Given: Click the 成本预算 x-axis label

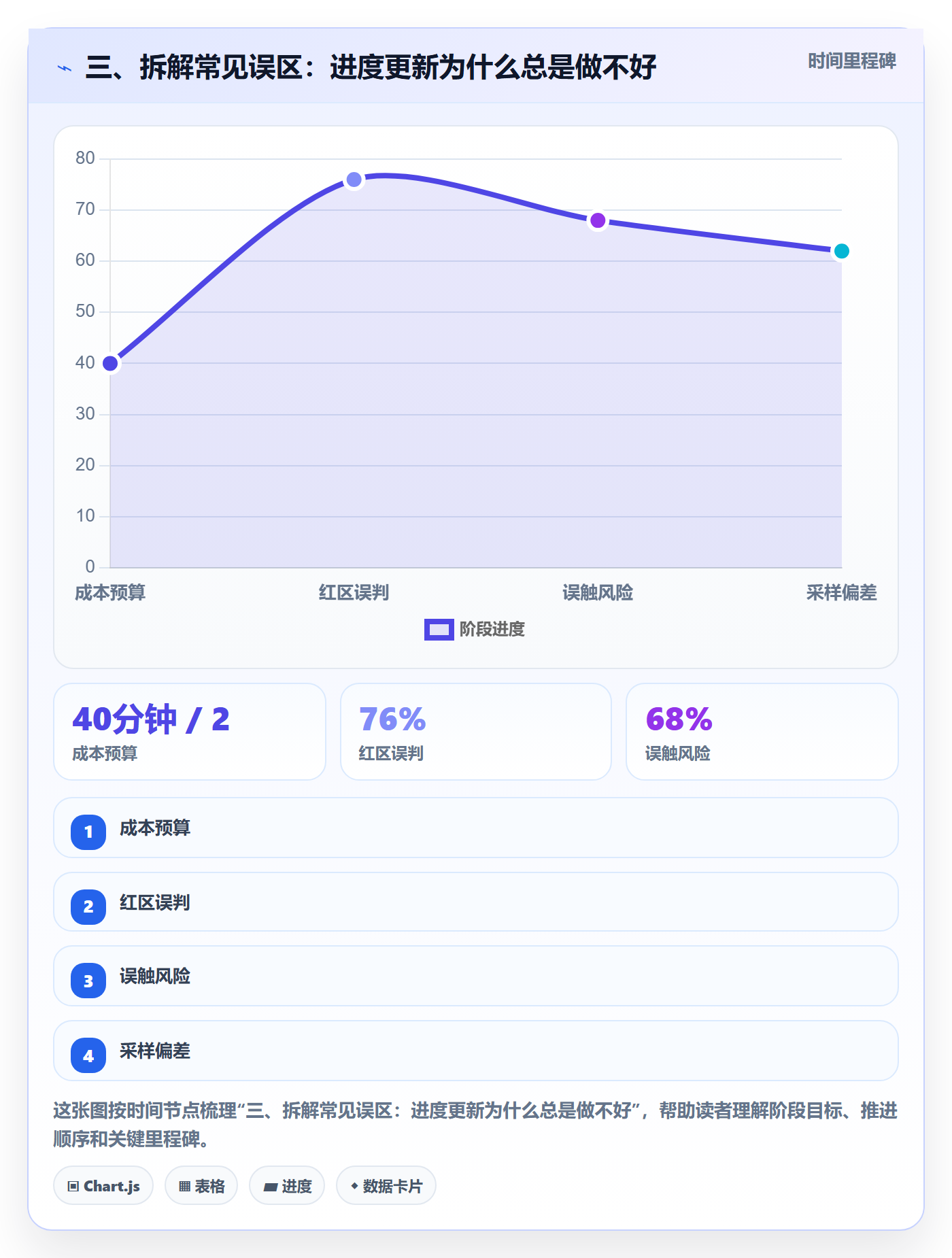Looking at the screenshot, I should coord(110,593).
